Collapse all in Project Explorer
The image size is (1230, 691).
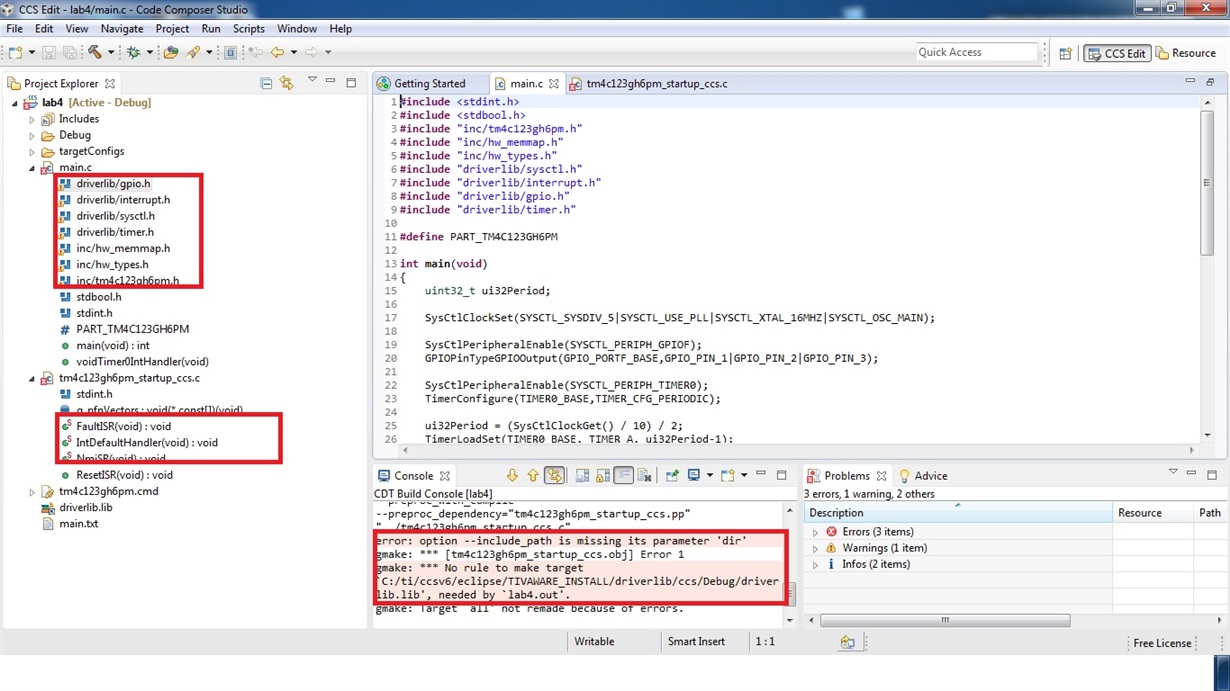click(266, 83)
